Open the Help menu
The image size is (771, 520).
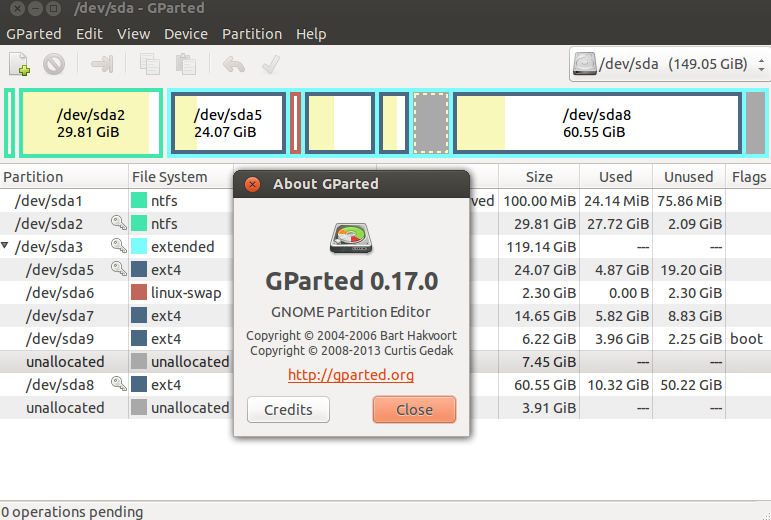coord(311,34)
